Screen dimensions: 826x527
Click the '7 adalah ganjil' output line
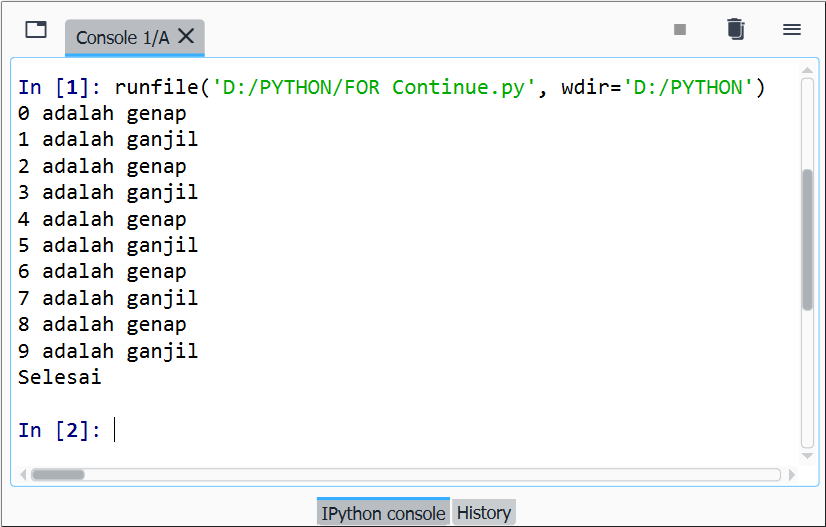(108, 298)
